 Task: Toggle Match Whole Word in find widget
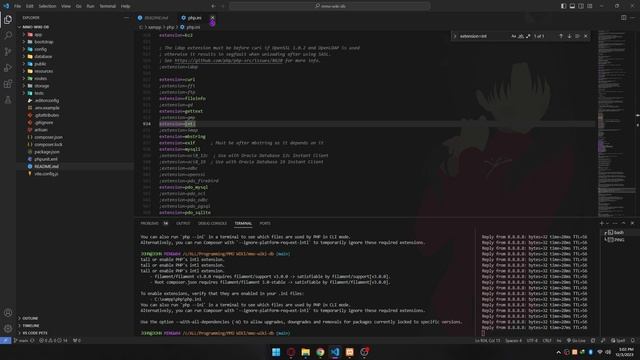click(521, 36)
